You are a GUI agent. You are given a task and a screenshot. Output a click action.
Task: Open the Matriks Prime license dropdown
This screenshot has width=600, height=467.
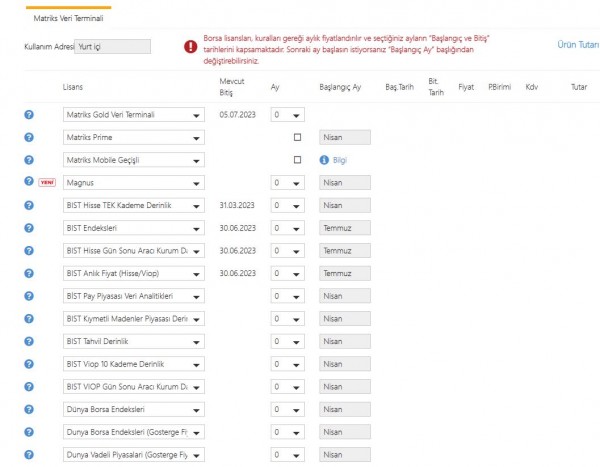click(x=134, y=137)
